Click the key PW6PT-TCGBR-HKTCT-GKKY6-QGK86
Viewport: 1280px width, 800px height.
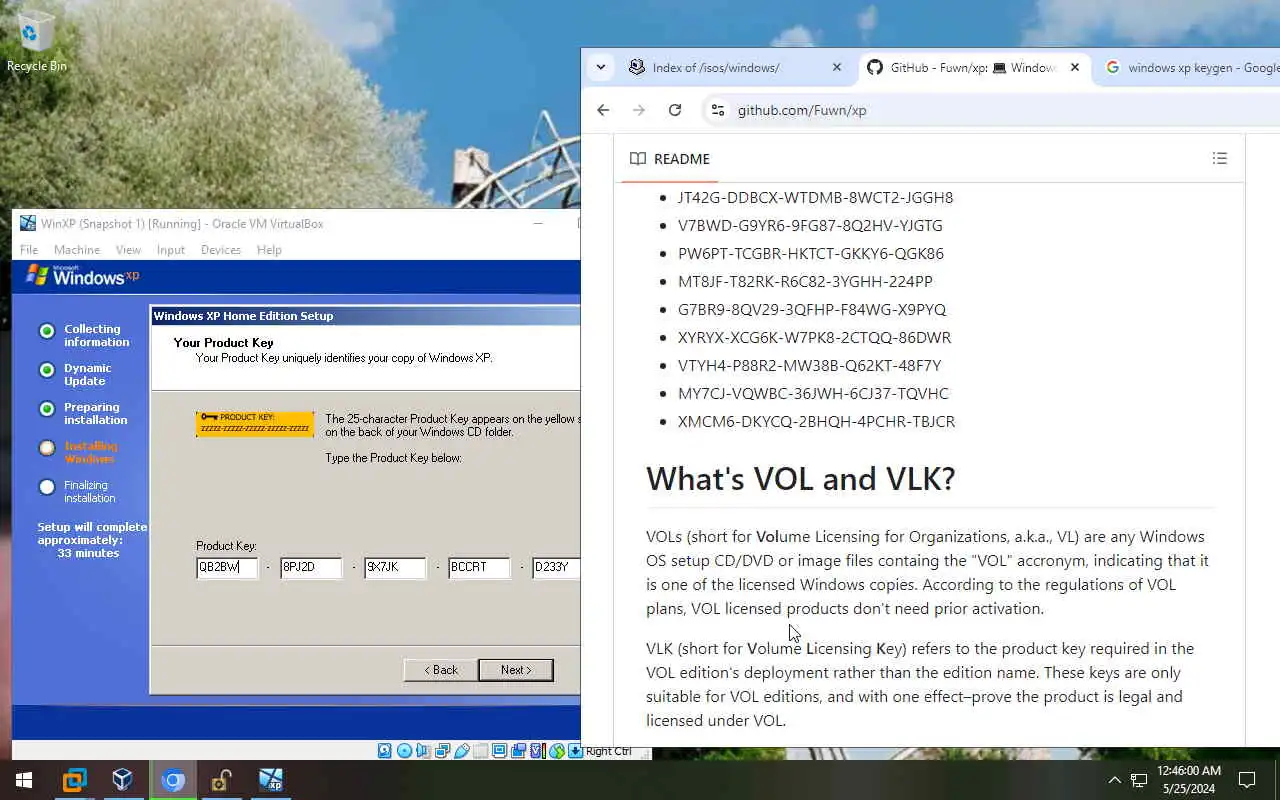811,253
